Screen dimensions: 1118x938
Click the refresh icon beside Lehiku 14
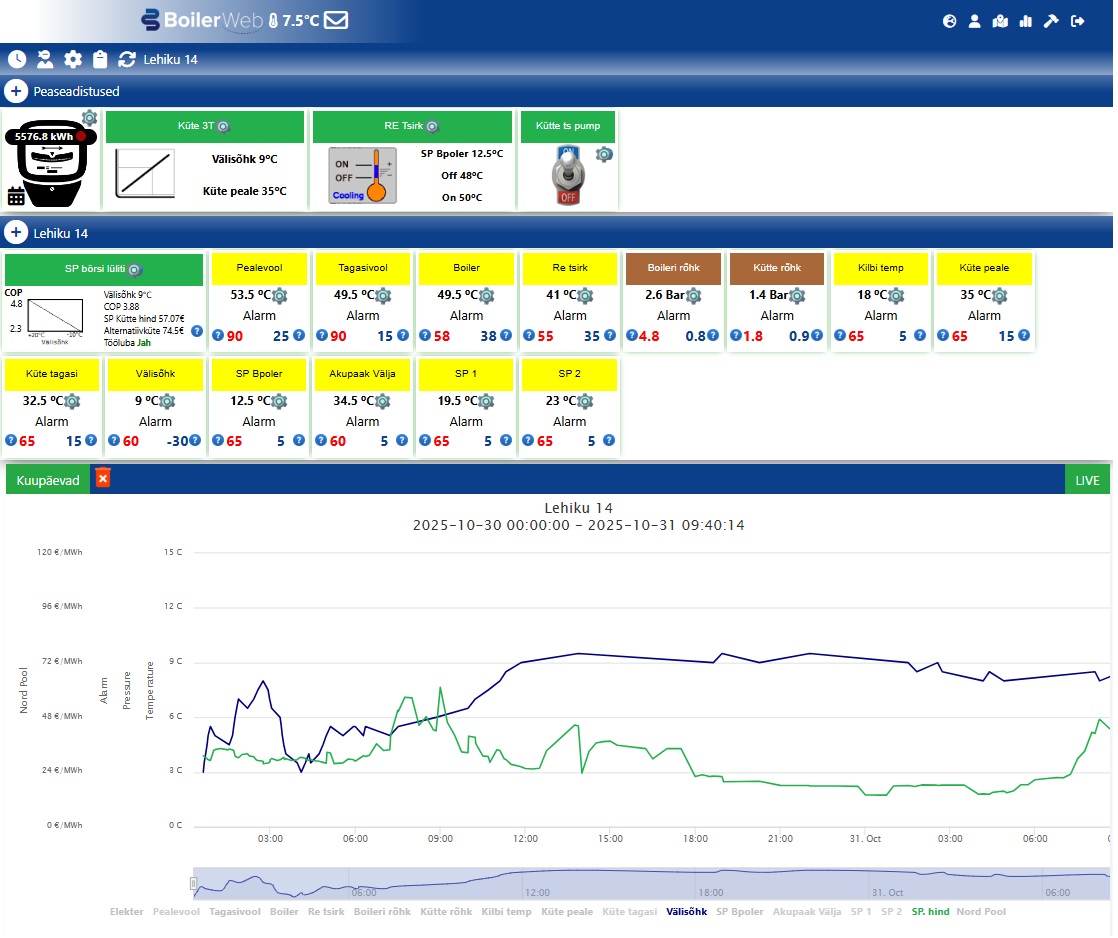(127, 59)
